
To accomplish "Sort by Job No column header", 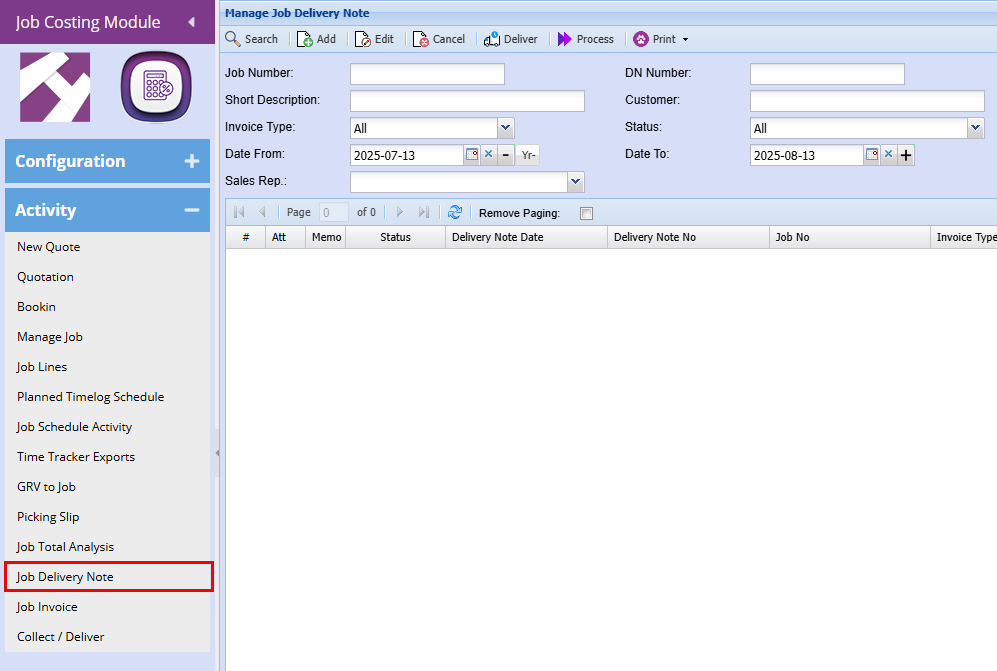I will point(850,237).
